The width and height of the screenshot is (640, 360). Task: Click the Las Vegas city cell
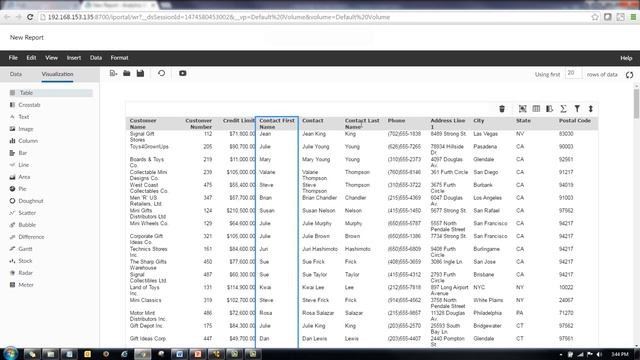485,134
